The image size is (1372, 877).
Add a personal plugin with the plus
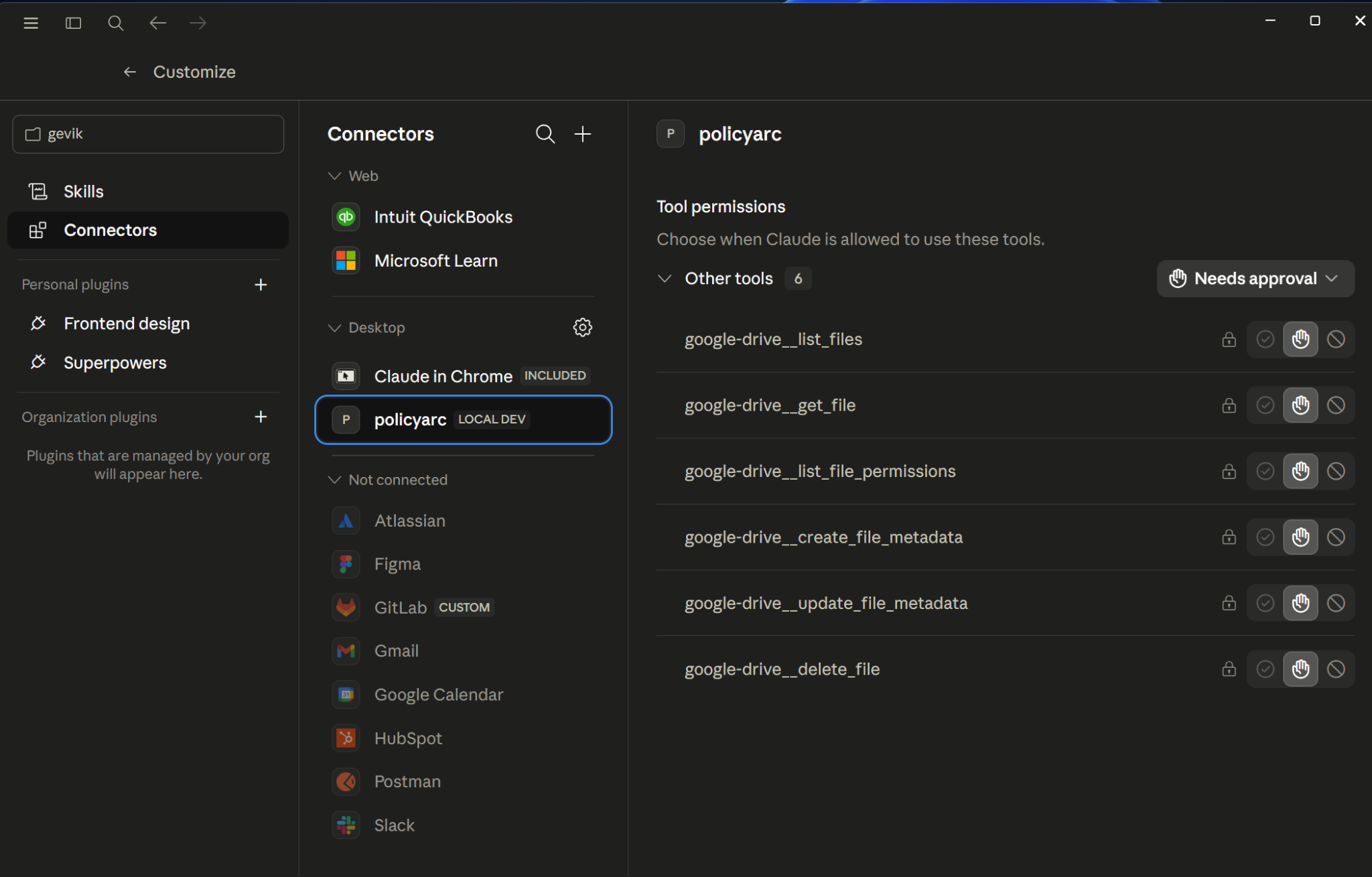click(x=261, y=285)
